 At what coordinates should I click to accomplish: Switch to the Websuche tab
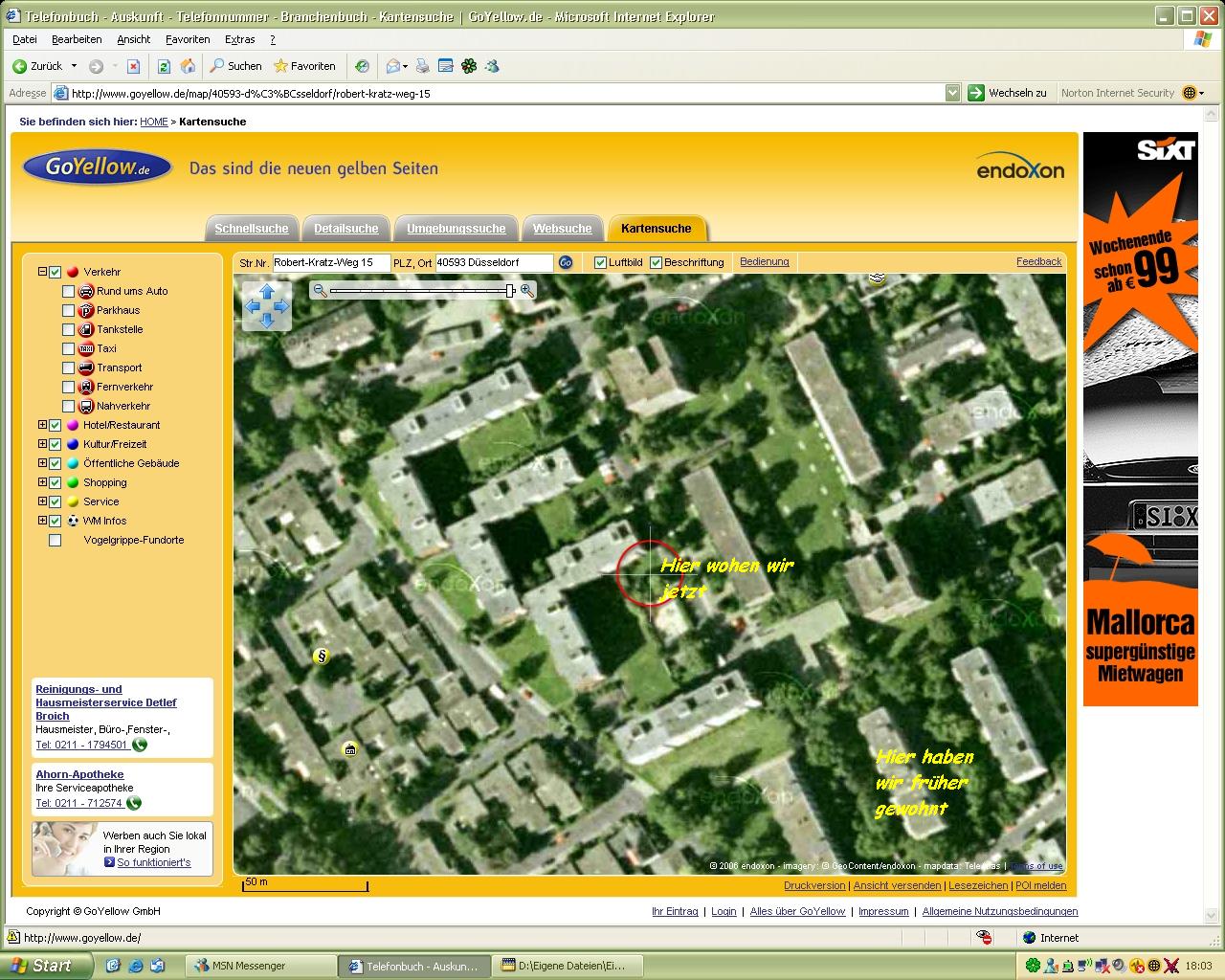point(563,229)
